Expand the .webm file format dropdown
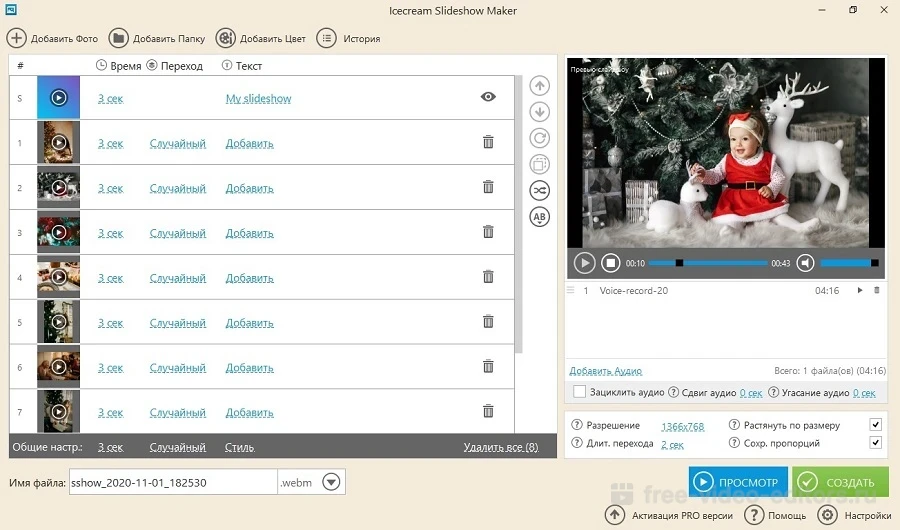 [x=331, y=483]
